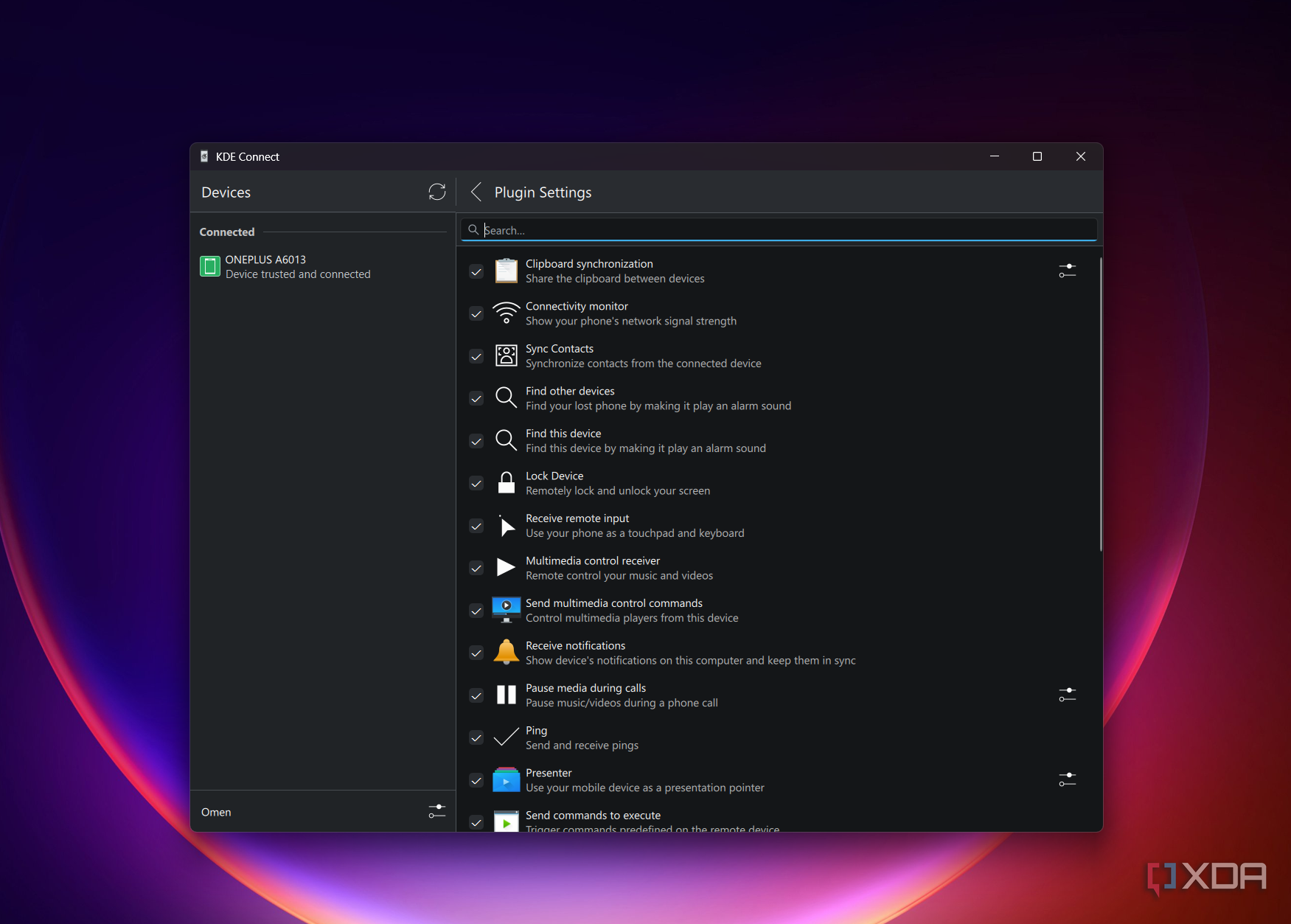
Task: Uncheck the Clipboard synchronization checkbox
Action: click(x=476, y=271)
